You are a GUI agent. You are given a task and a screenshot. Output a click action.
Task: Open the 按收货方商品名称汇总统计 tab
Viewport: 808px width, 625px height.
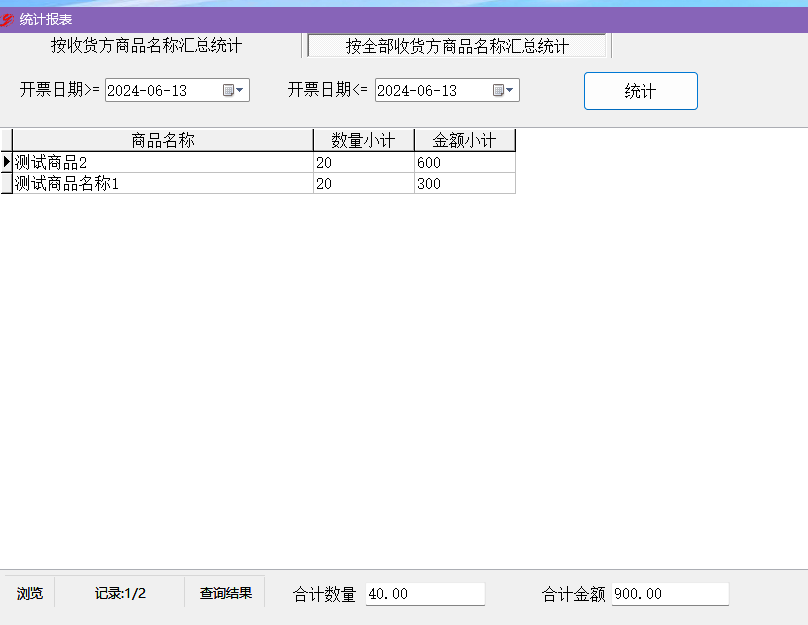click(146, 46)
